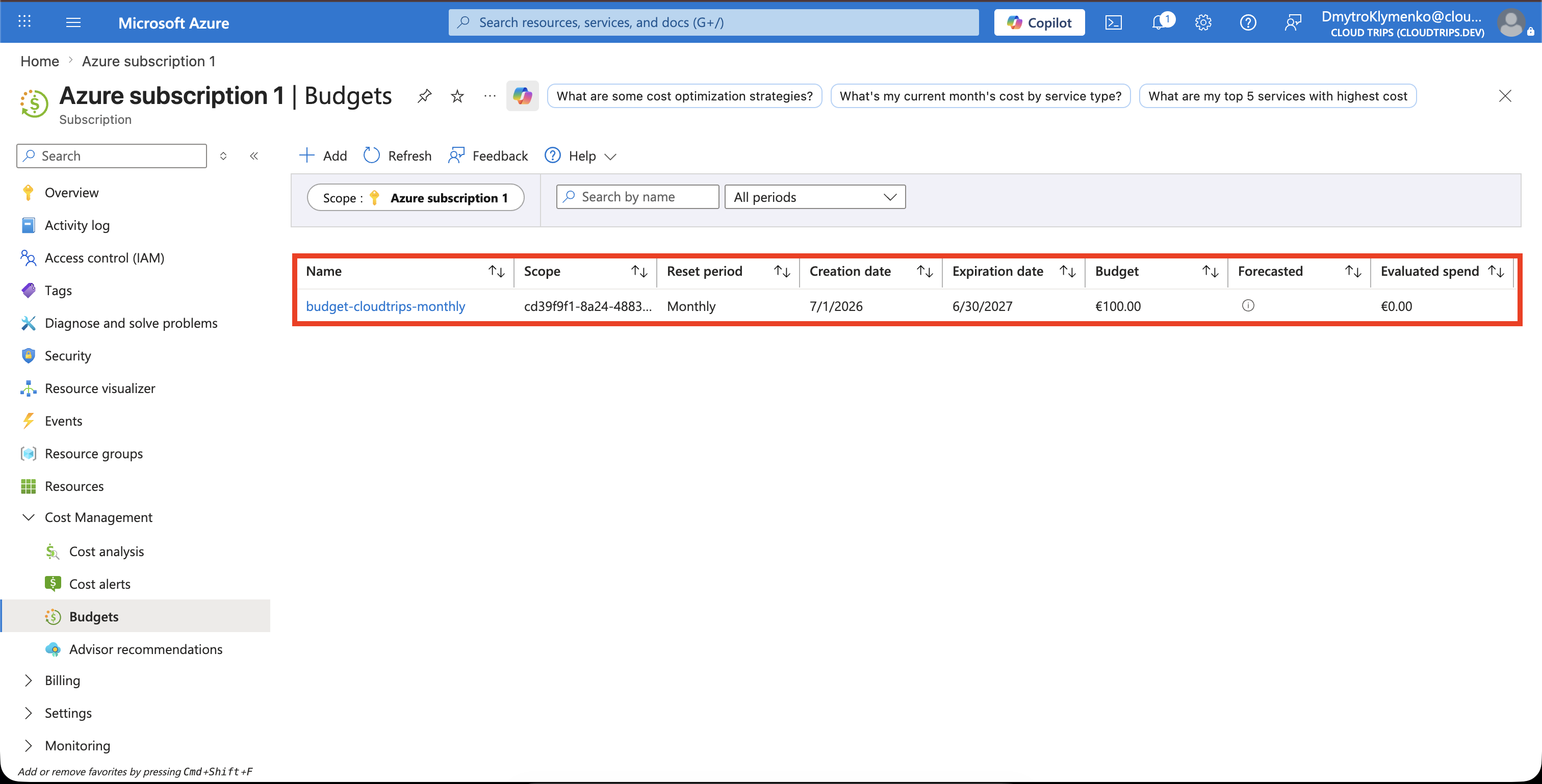
Task: Ask current month's cost by service type
Action: click(980, 96)
